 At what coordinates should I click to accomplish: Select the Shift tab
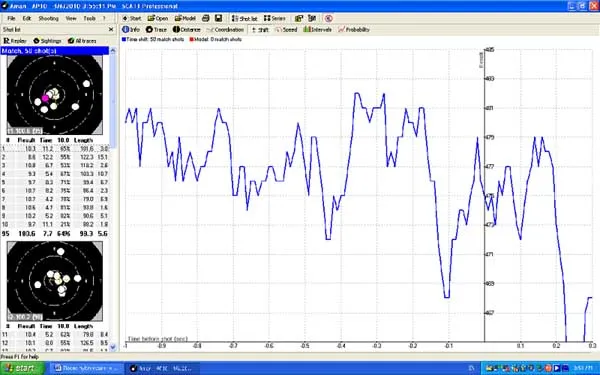coord(260,29)
